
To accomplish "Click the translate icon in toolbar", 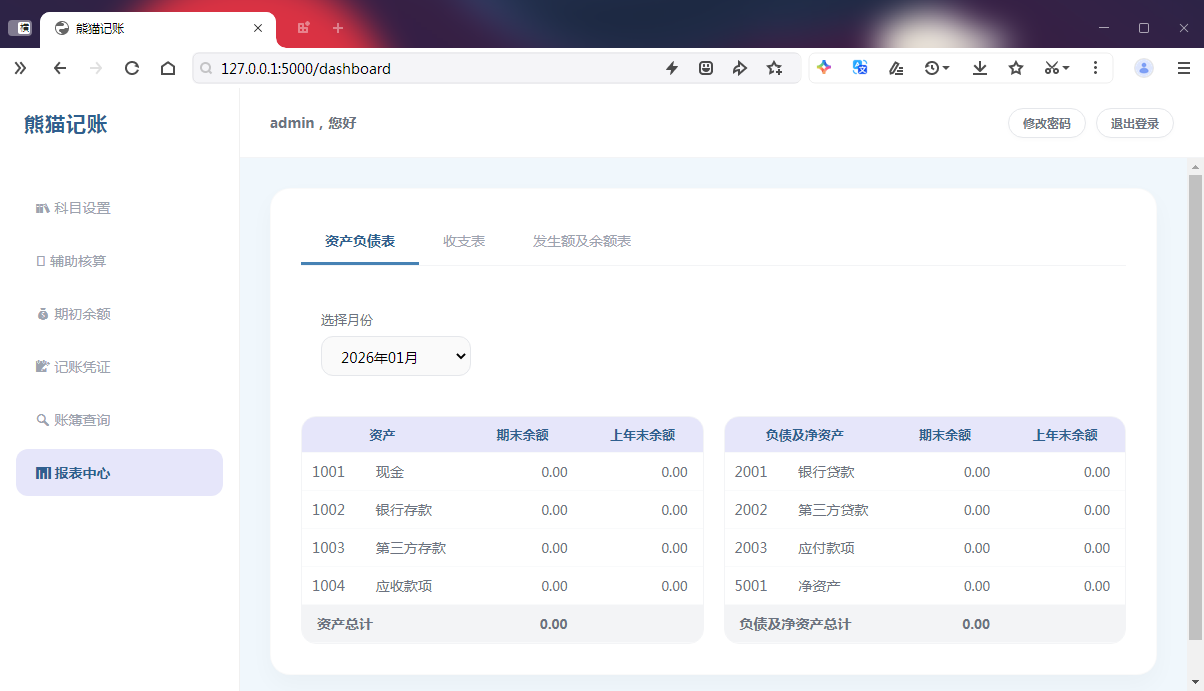I will point(860,68).
